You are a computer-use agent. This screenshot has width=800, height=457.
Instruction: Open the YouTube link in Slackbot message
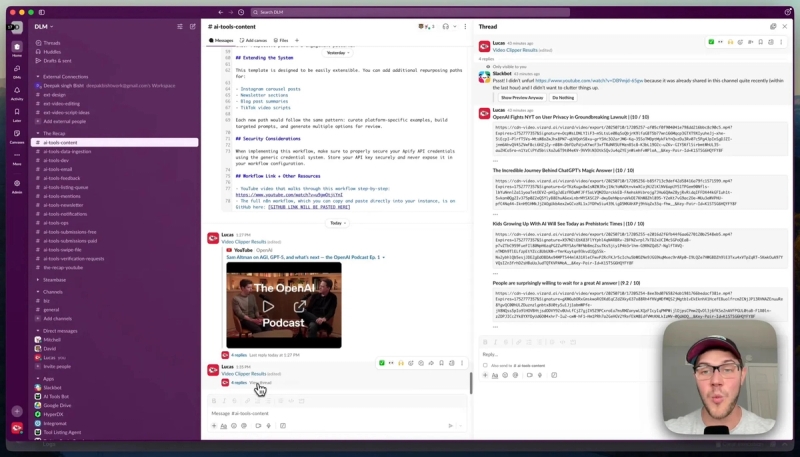coord(589,81)
